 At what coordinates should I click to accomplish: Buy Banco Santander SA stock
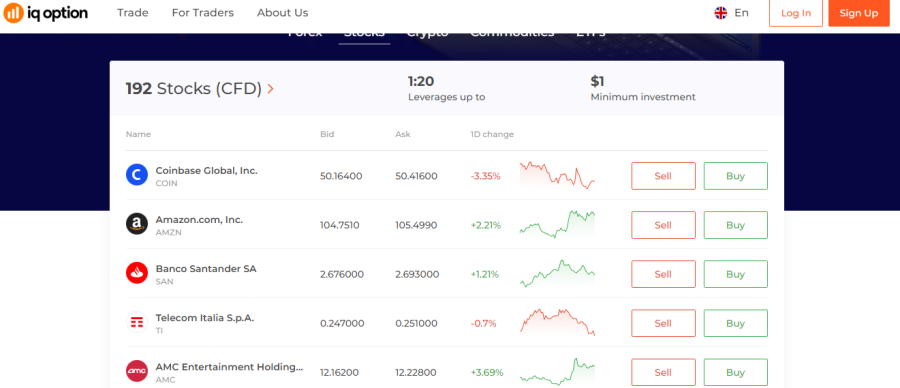(x=735, y=274)
